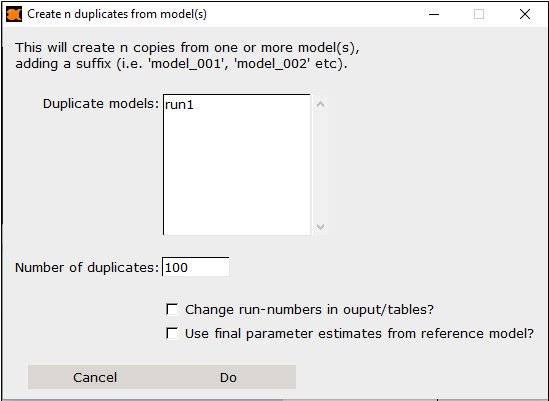This screenshot has width=549, height=401.
Task: Enable Change run-numbers in ouput/tables checkbox
Action: click(172, 310)
